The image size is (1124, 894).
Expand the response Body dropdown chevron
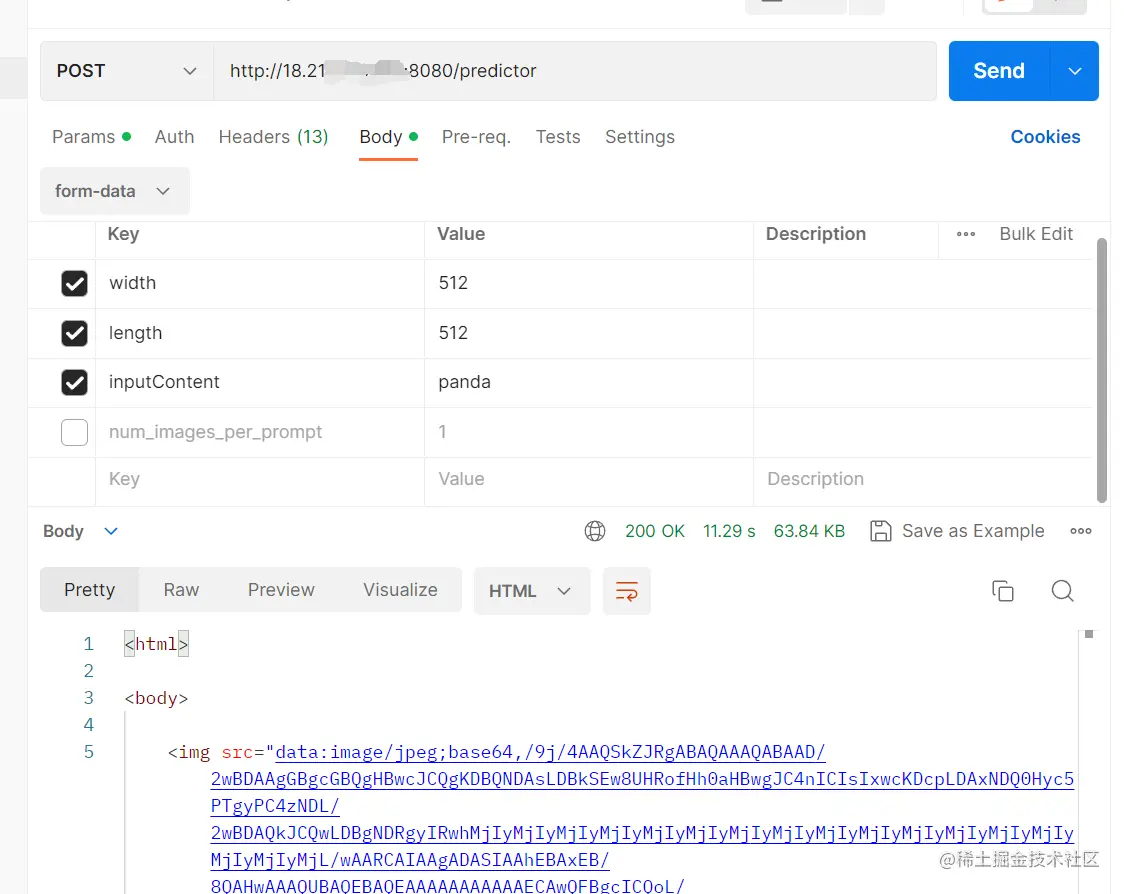pos(111,531)
